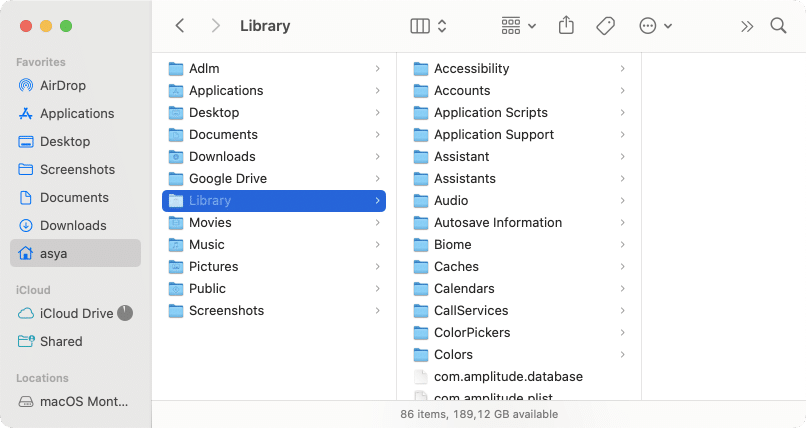Click the Search magnifier icon

click(778, 26)
